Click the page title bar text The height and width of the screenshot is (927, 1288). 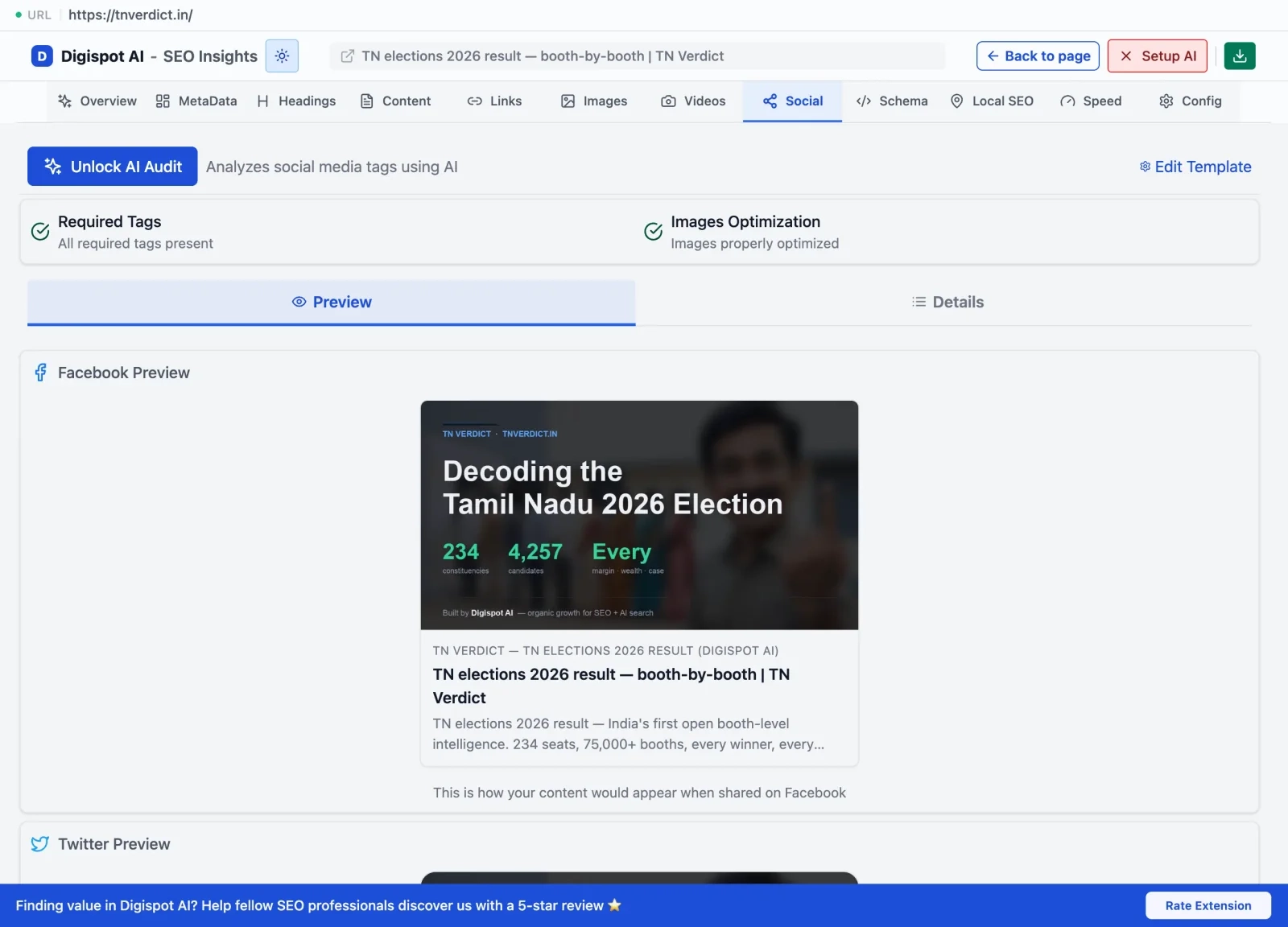(543, 56)
